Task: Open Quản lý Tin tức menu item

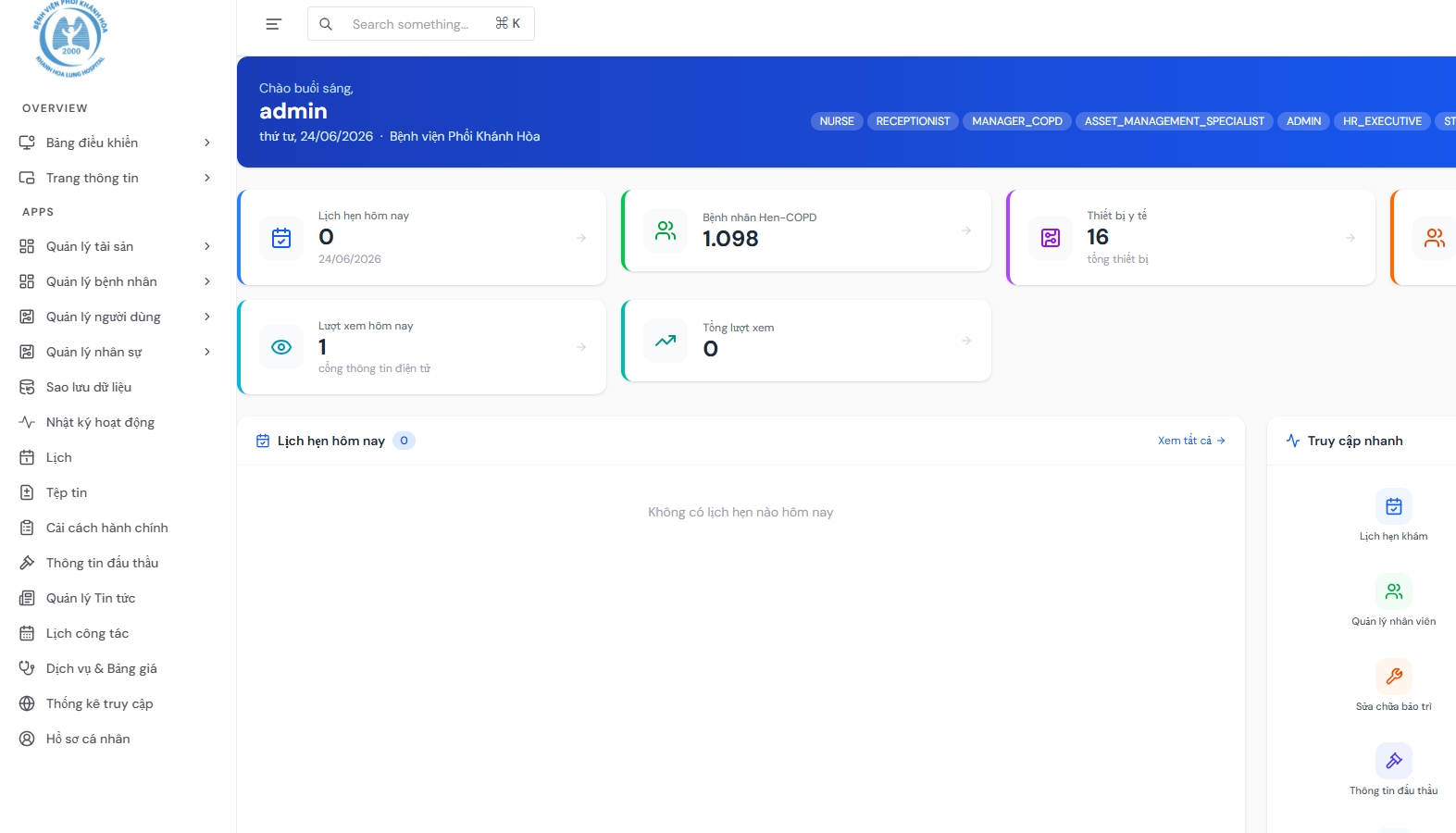Action: click(x=116, y=598)
